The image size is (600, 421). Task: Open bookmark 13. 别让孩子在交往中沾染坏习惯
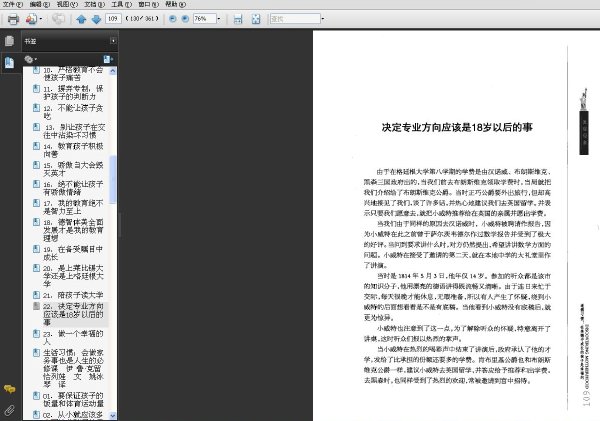coord(74,131)
